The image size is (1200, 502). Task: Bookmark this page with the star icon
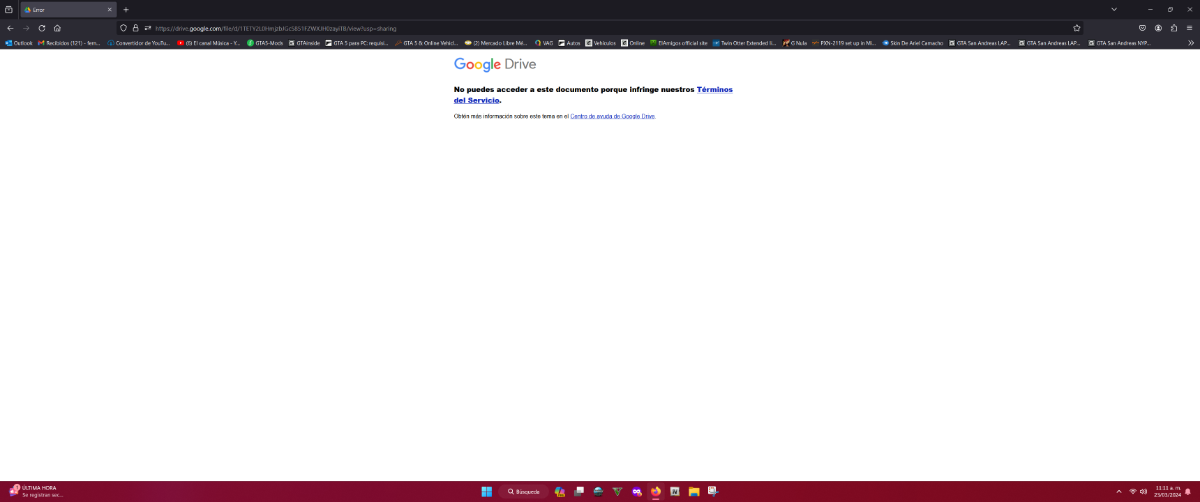pos(1076,28)
